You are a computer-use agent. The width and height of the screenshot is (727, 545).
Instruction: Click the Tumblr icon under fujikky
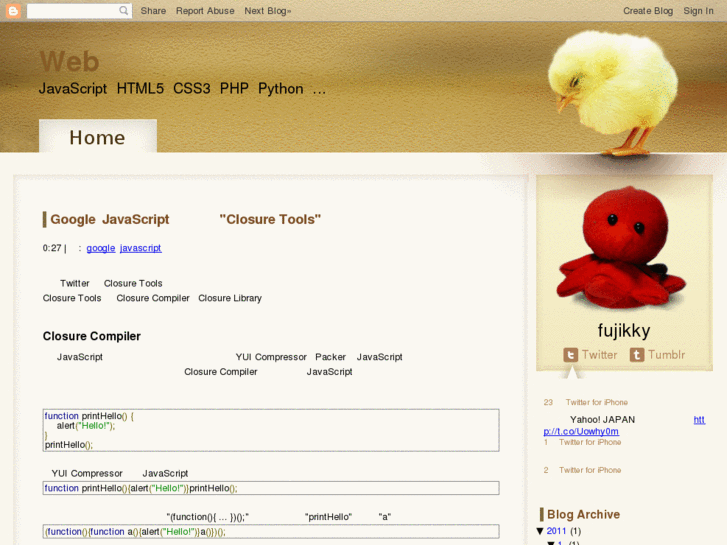click(637, 355)
